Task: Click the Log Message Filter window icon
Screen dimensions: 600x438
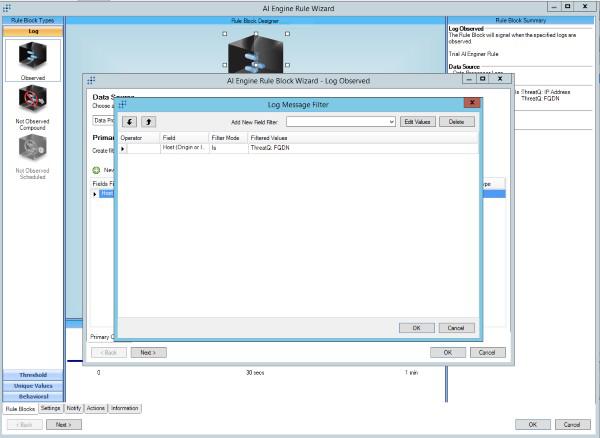Action: [122, 104]
